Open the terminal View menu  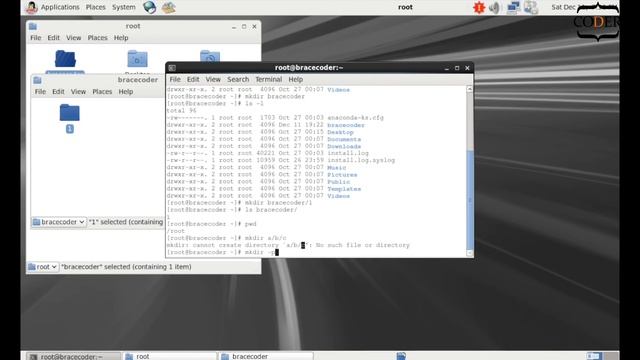[x=213, y=80]
